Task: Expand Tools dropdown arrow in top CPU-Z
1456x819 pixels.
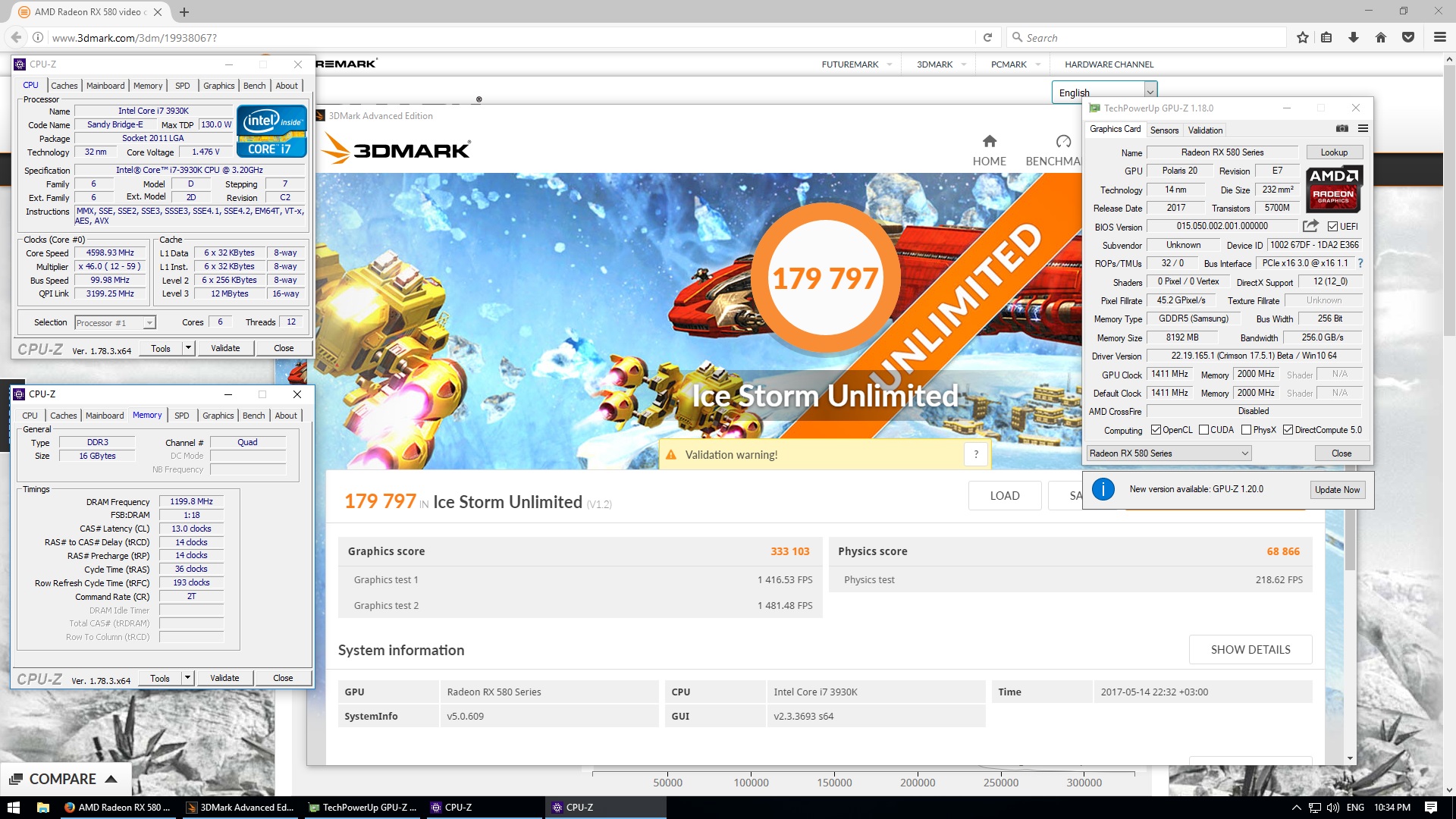Action: 188,348
